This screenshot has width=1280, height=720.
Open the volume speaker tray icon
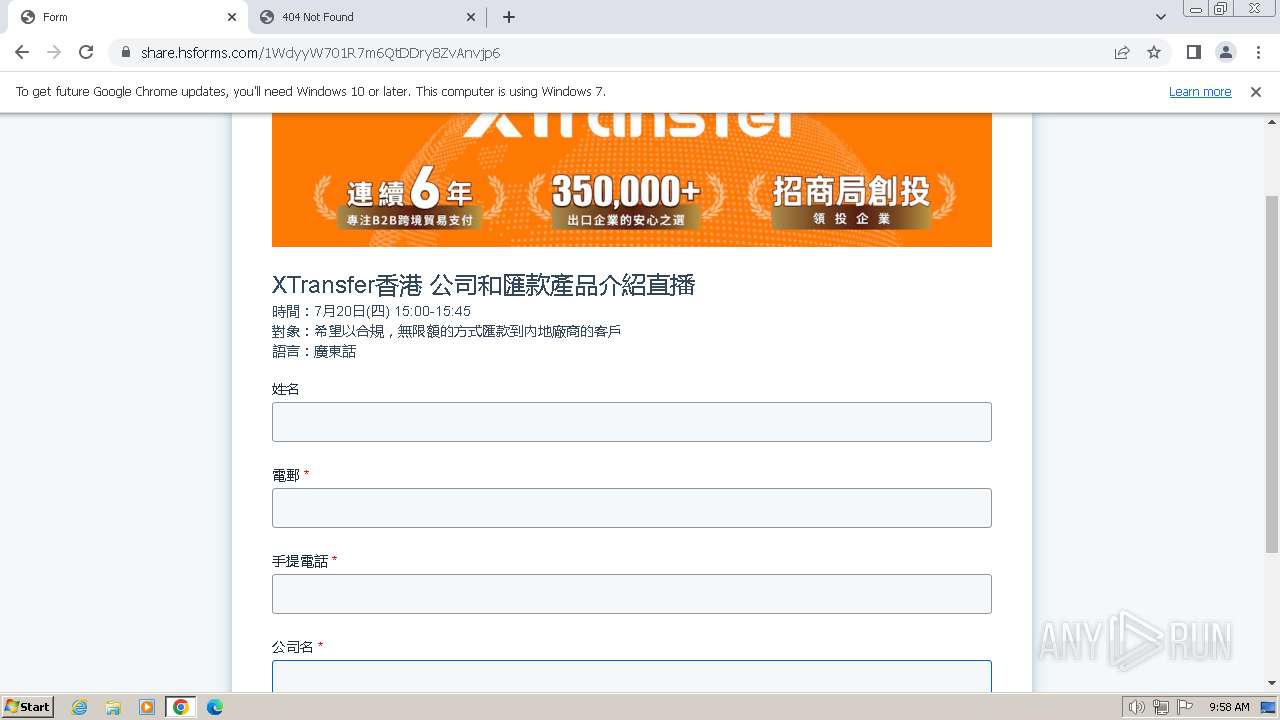click(1137, 707)
